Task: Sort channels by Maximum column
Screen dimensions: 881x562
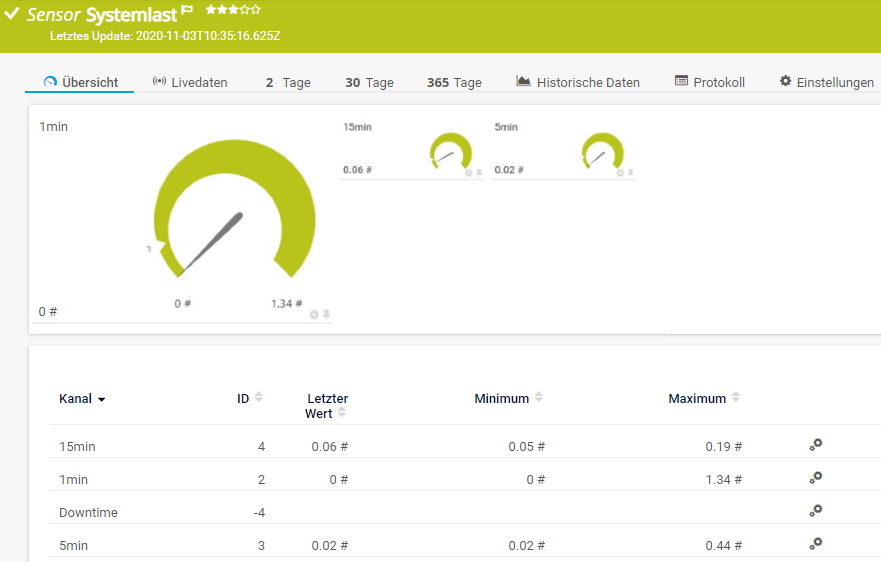Action: [x=736, y=398]
